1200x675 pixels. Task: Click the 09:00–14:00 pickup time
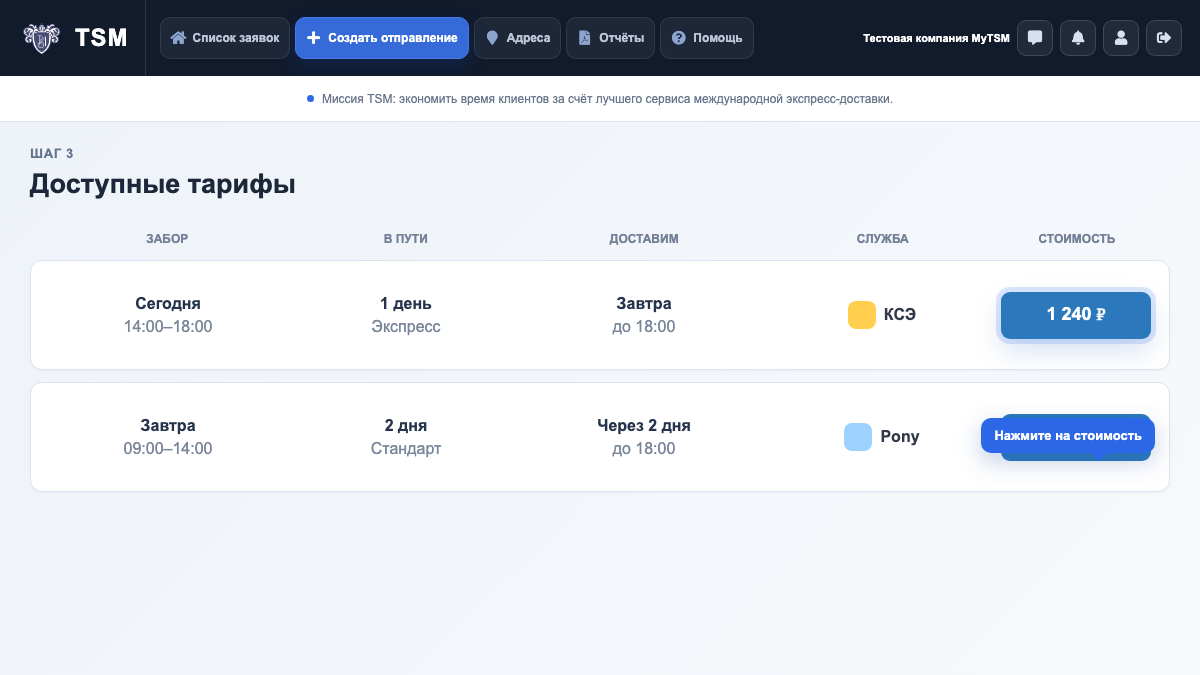coord(168,449)
